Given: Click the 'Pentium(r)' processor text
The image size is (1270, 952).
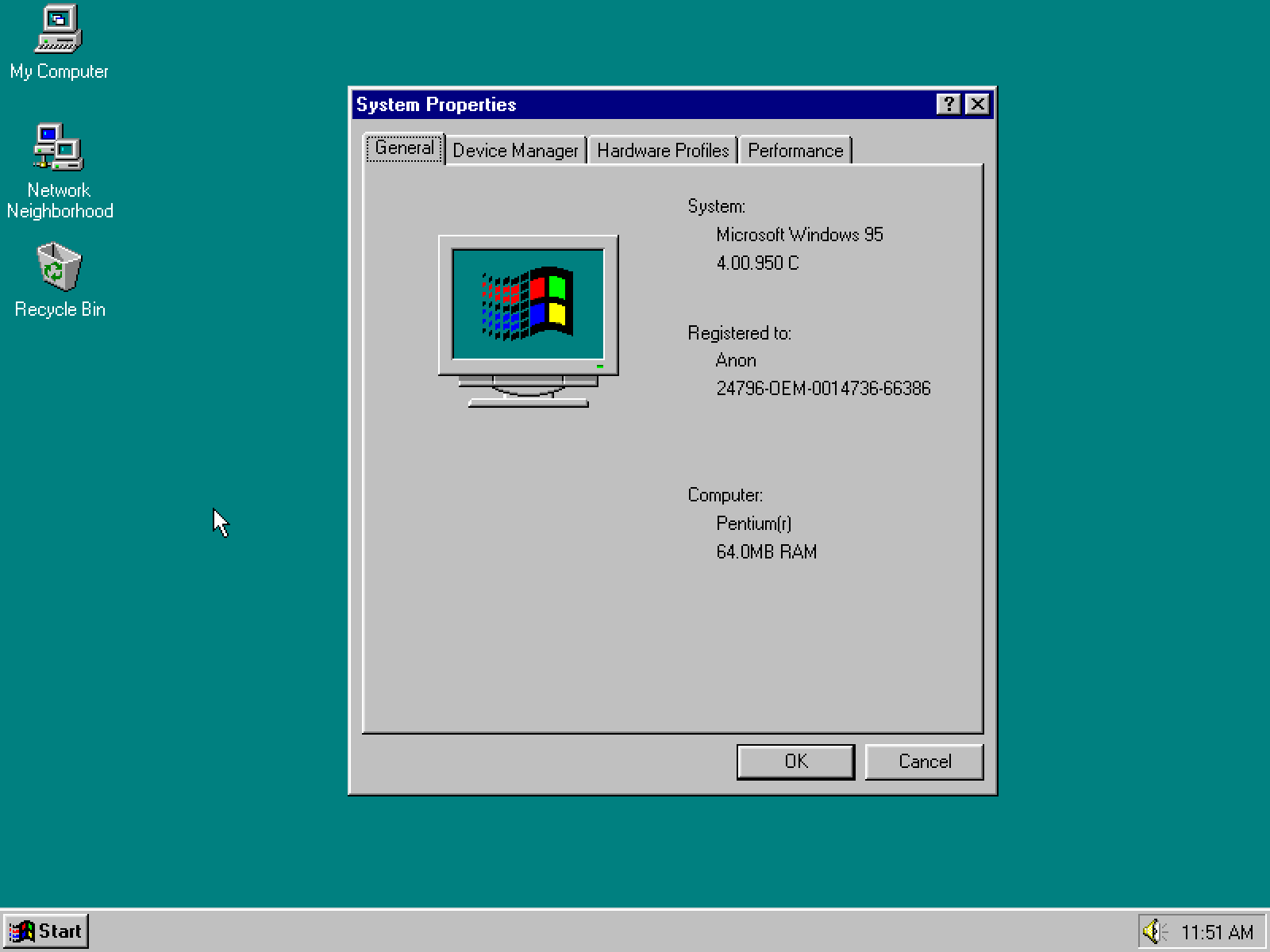Looking at the screenshot, I should (x=754, y=524).
